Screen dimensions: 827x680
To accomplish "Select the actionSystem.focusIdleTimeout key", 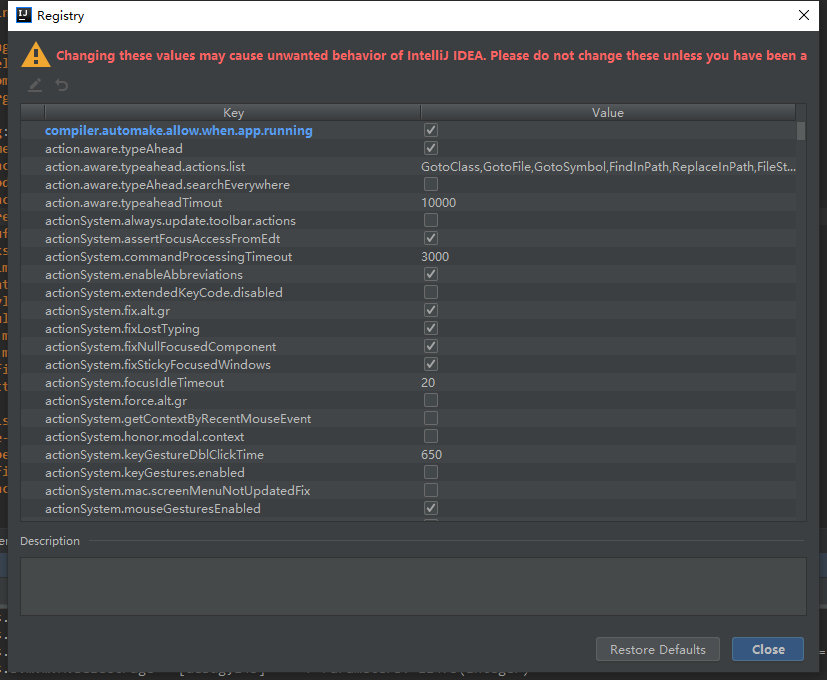I will (134, 382).
